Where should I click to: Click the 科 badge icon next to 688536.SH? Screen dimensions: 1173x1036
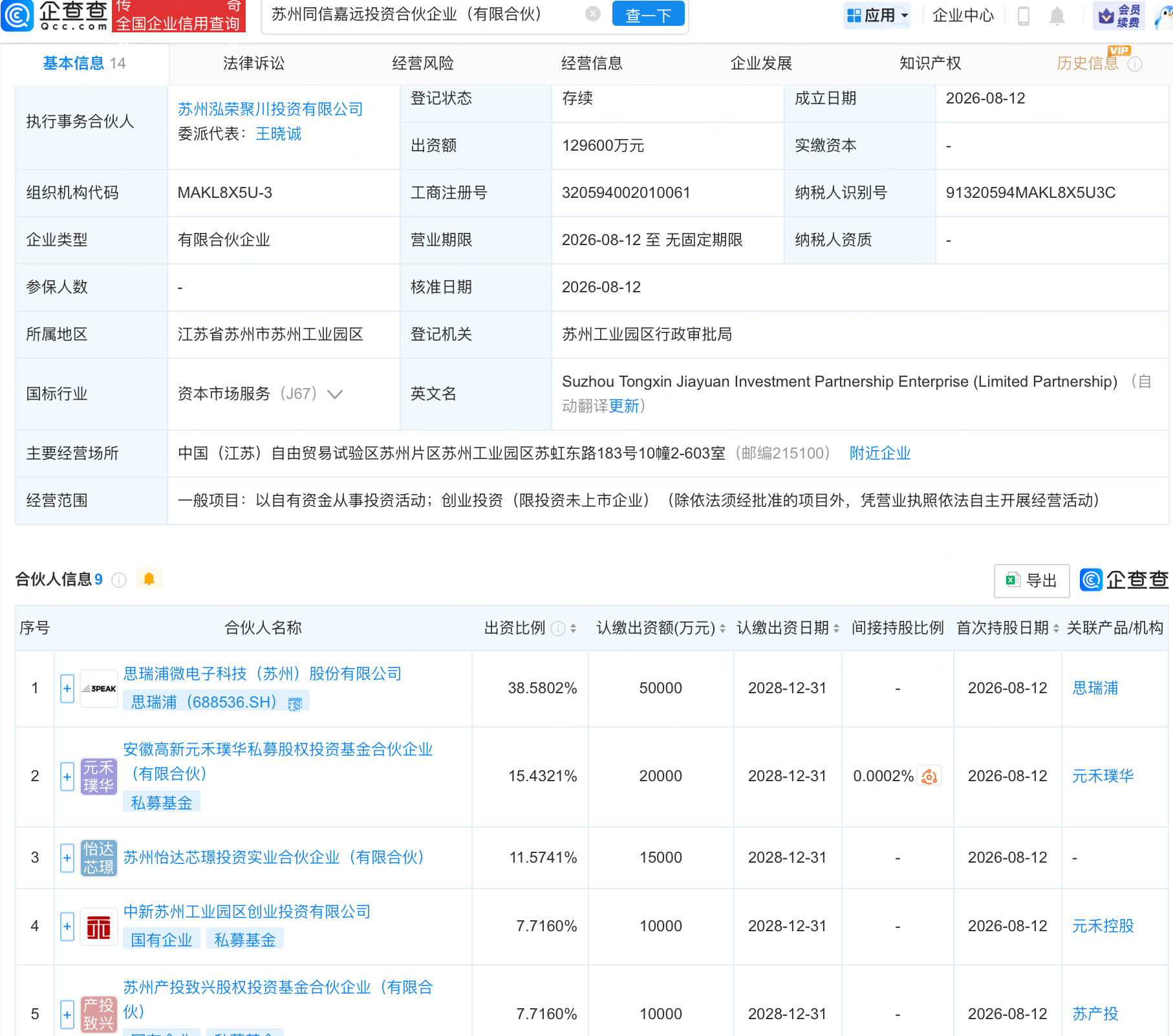(x=295, y=704)
